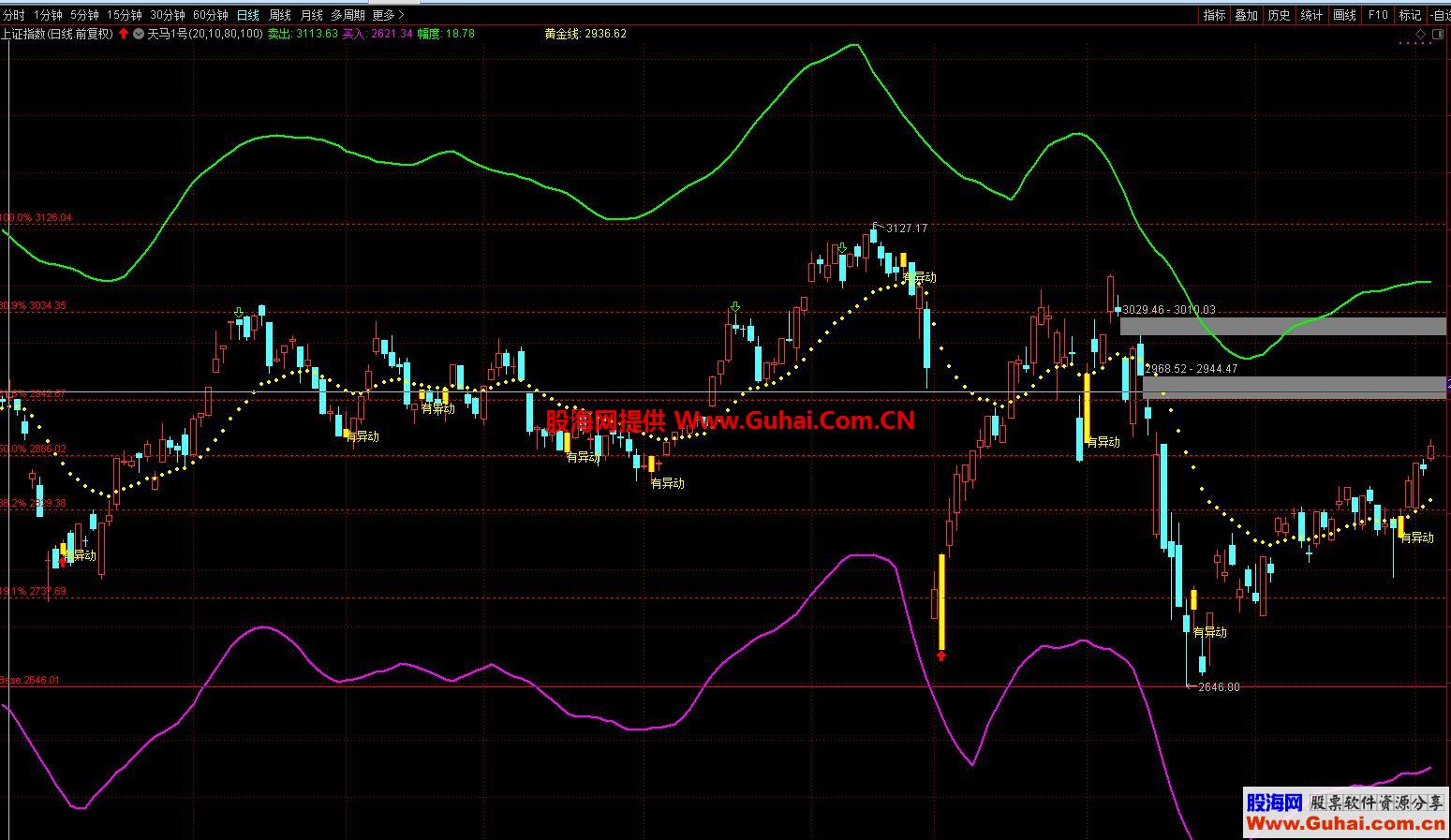Select the 30分钟 period tab
1451x840 pixels.
point(168,15)
